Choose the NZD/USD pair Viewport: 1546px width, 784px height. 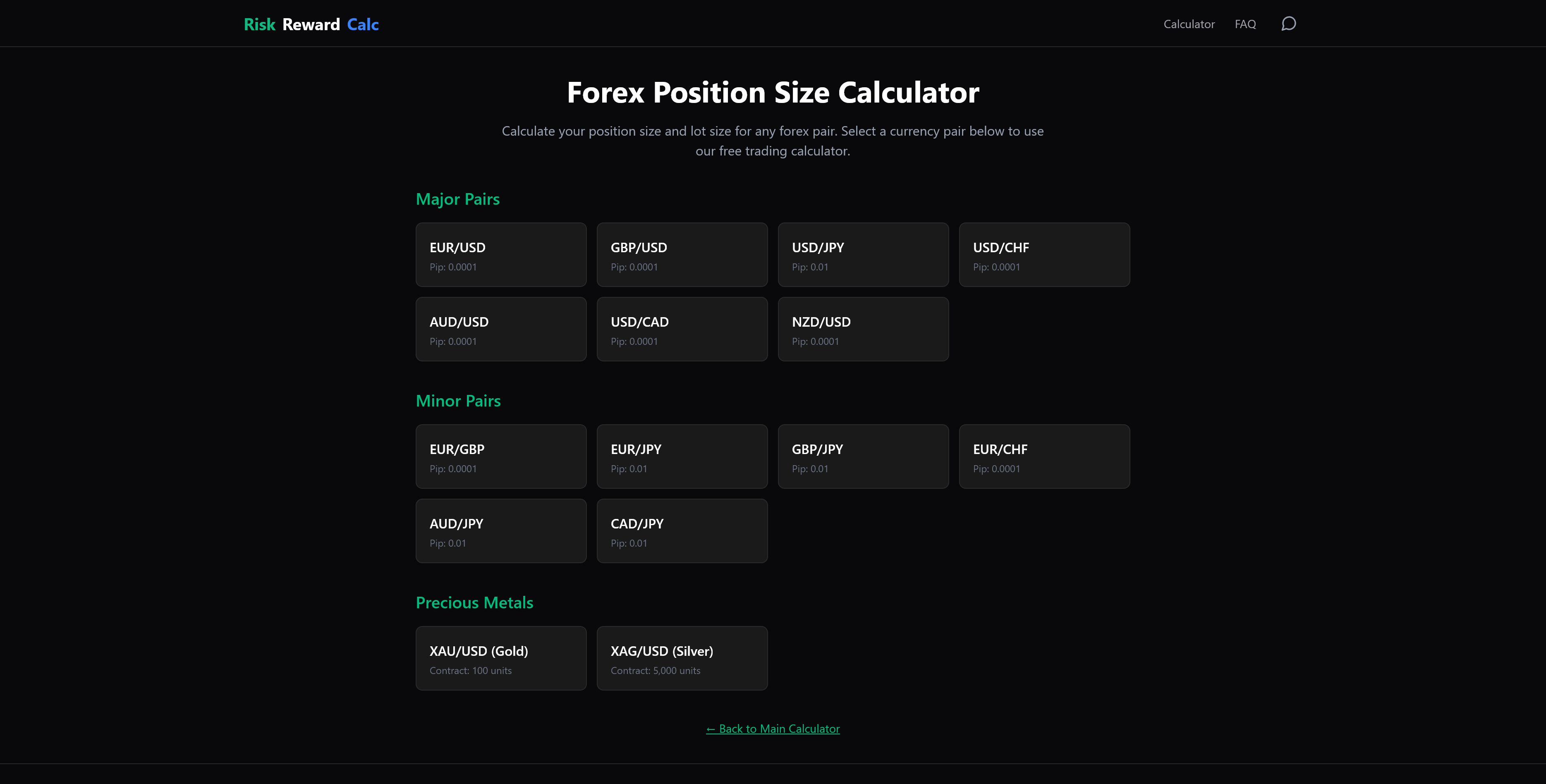(863, 329)
